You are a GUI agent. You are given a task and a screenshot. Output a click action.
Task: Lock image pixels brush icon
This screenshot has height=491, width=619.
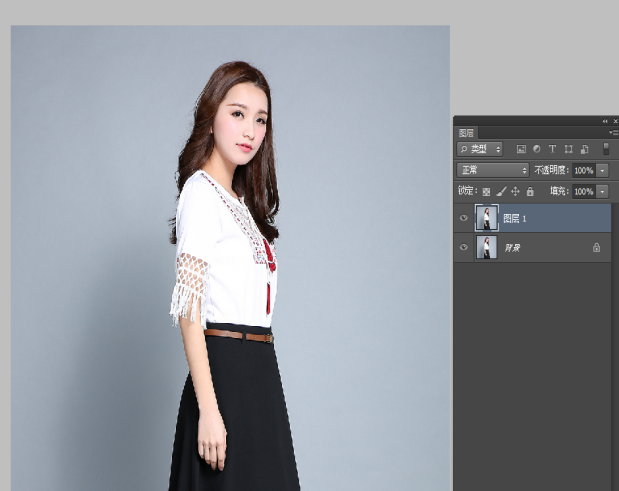pos(501,191)
